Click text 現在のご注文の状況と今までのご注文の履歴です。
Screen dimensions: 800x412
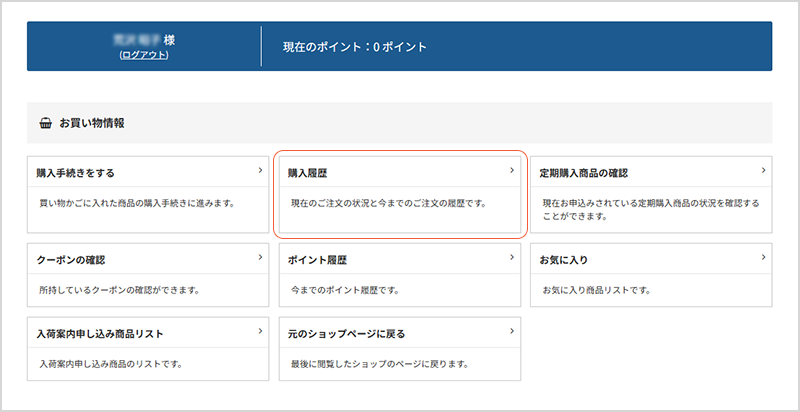pyautogui.click(x=388, y=203)
